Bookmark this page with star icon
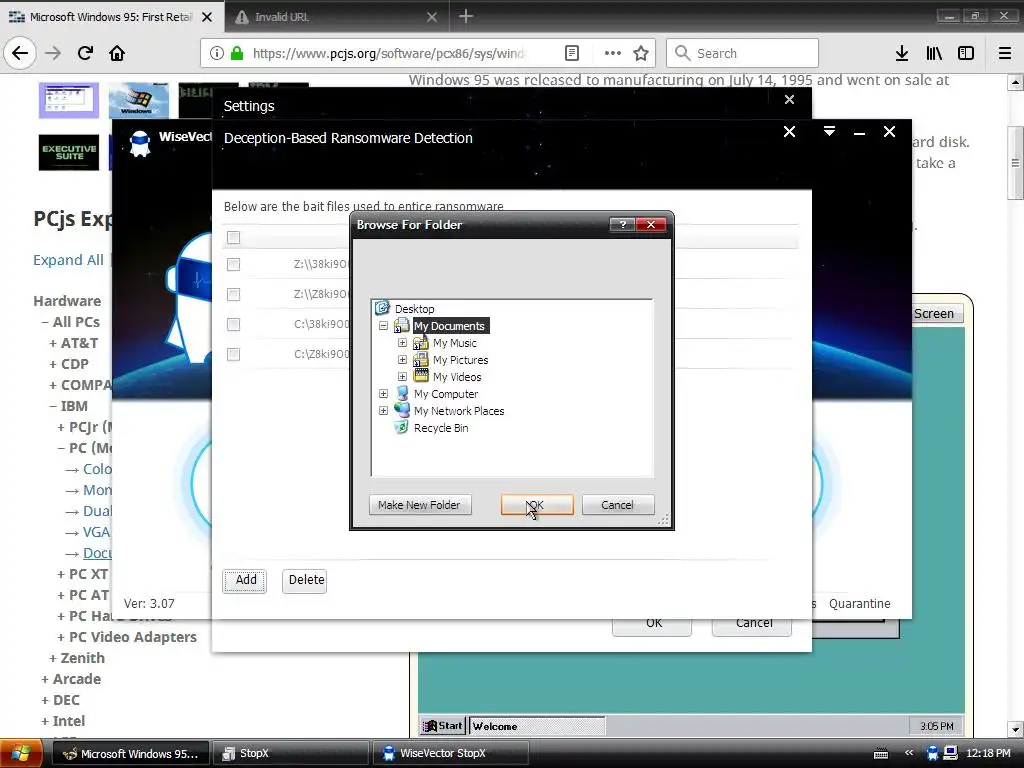This screenshot has width=1024, height=768. (x=641, y=53)
